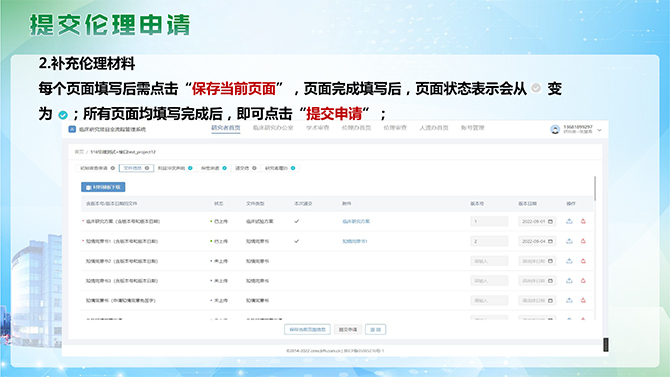
Task: Select 伦理审查 navigation tab
Action: pyautogui.click(x=395, y=128)
